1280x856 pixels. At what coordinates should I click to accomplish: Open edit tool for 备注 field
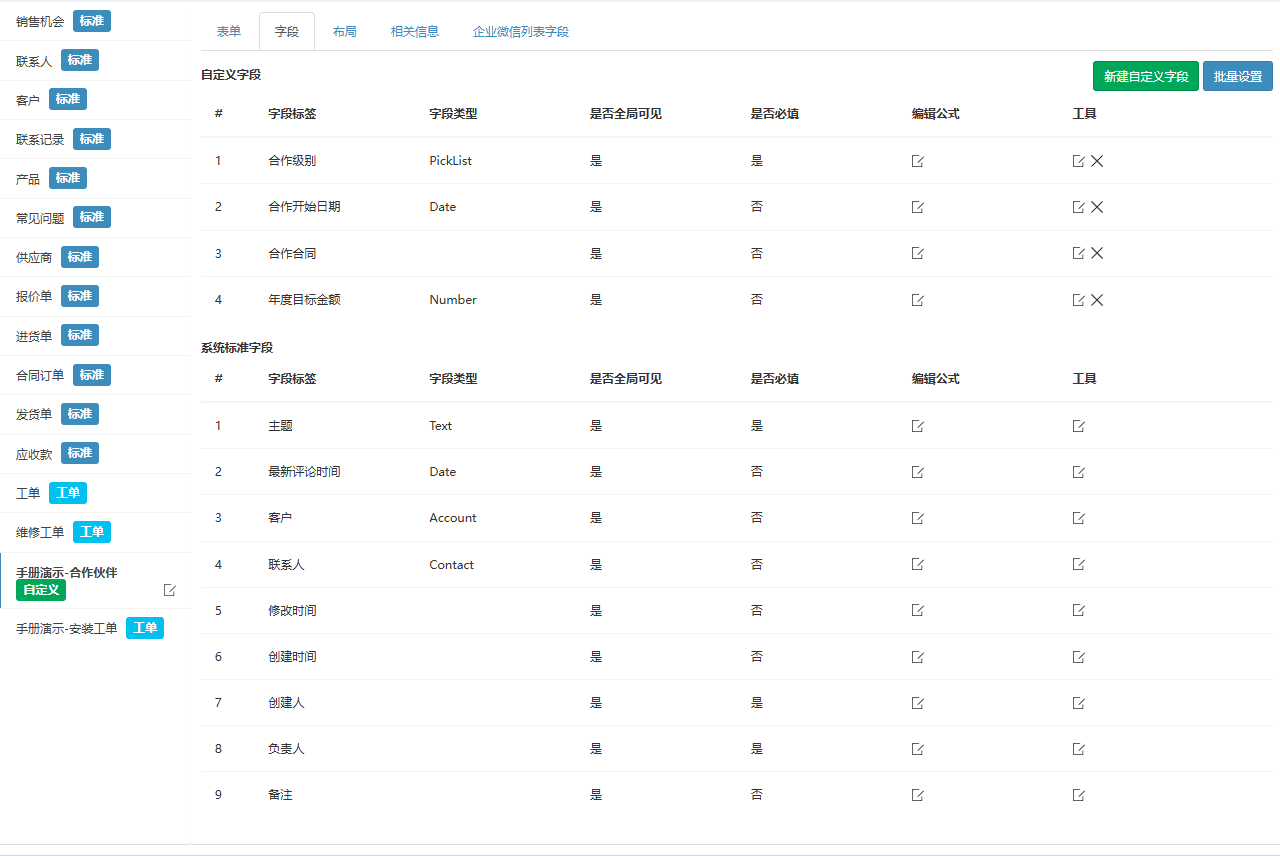tap(1078, 795)
